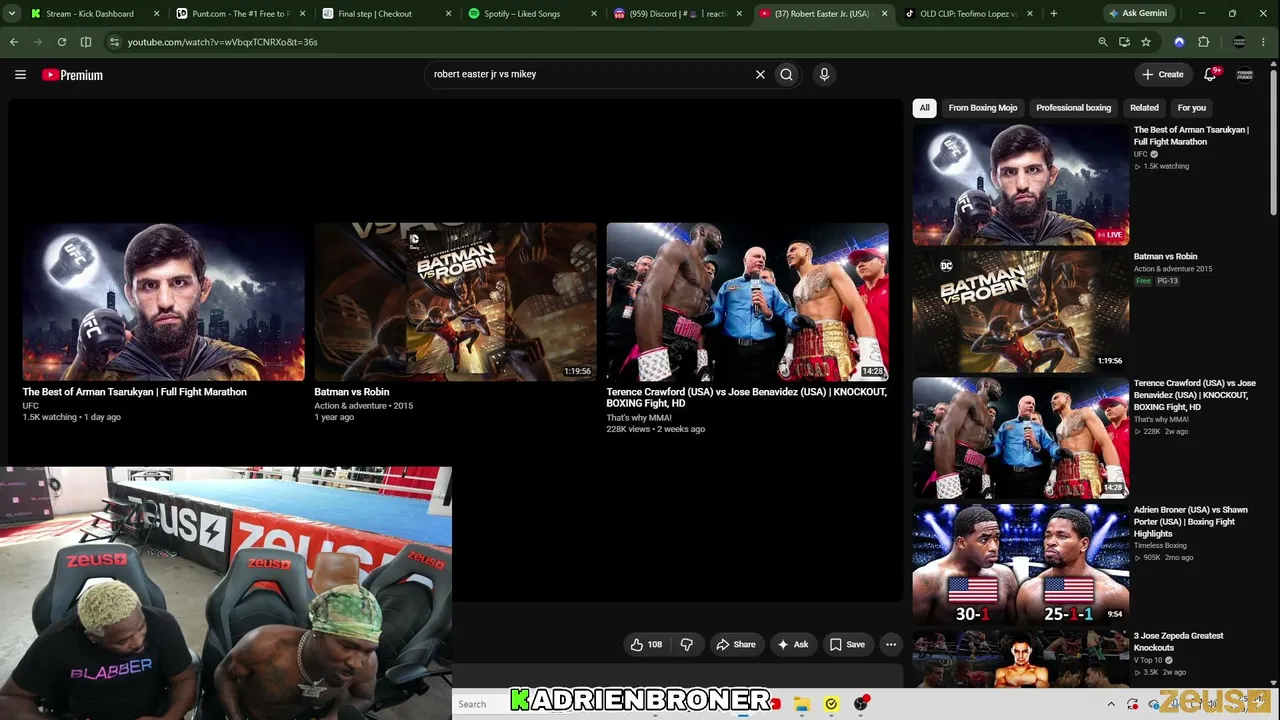Like the video with thumbs up

point(645,645)
